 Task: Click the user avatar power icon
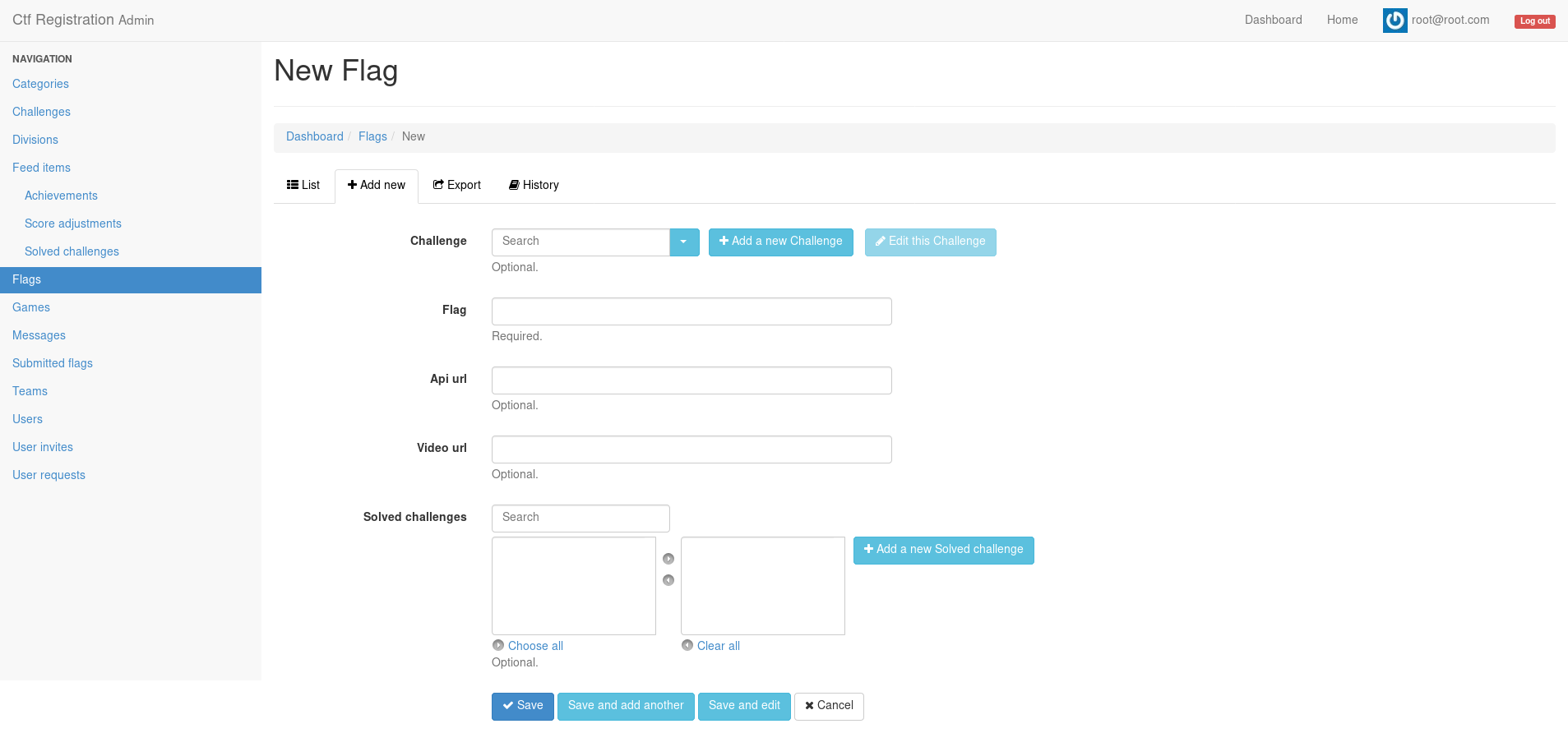[1395, 21]
